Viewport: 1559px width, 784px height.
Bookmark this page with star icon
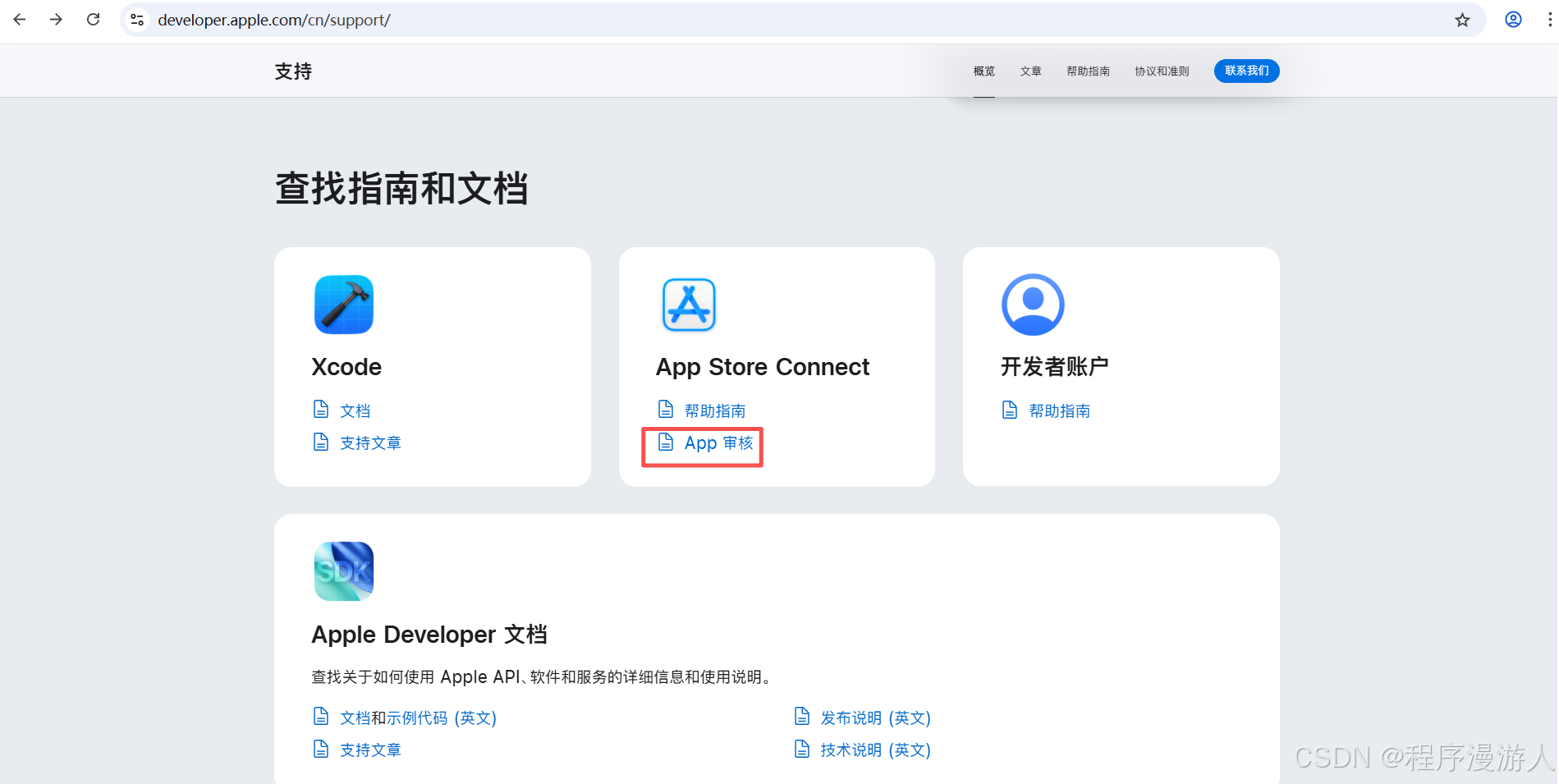[x=1462, y=20]
